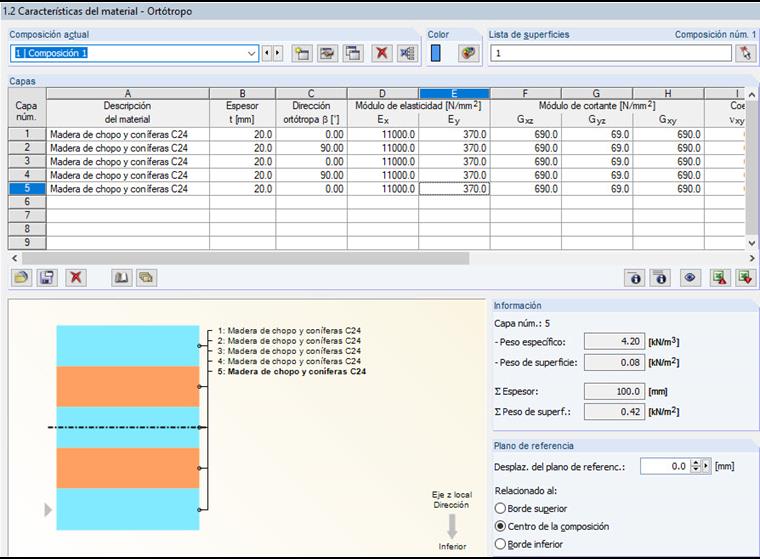
Task: Click the delete composition red X icon
Action: point(381,53)
